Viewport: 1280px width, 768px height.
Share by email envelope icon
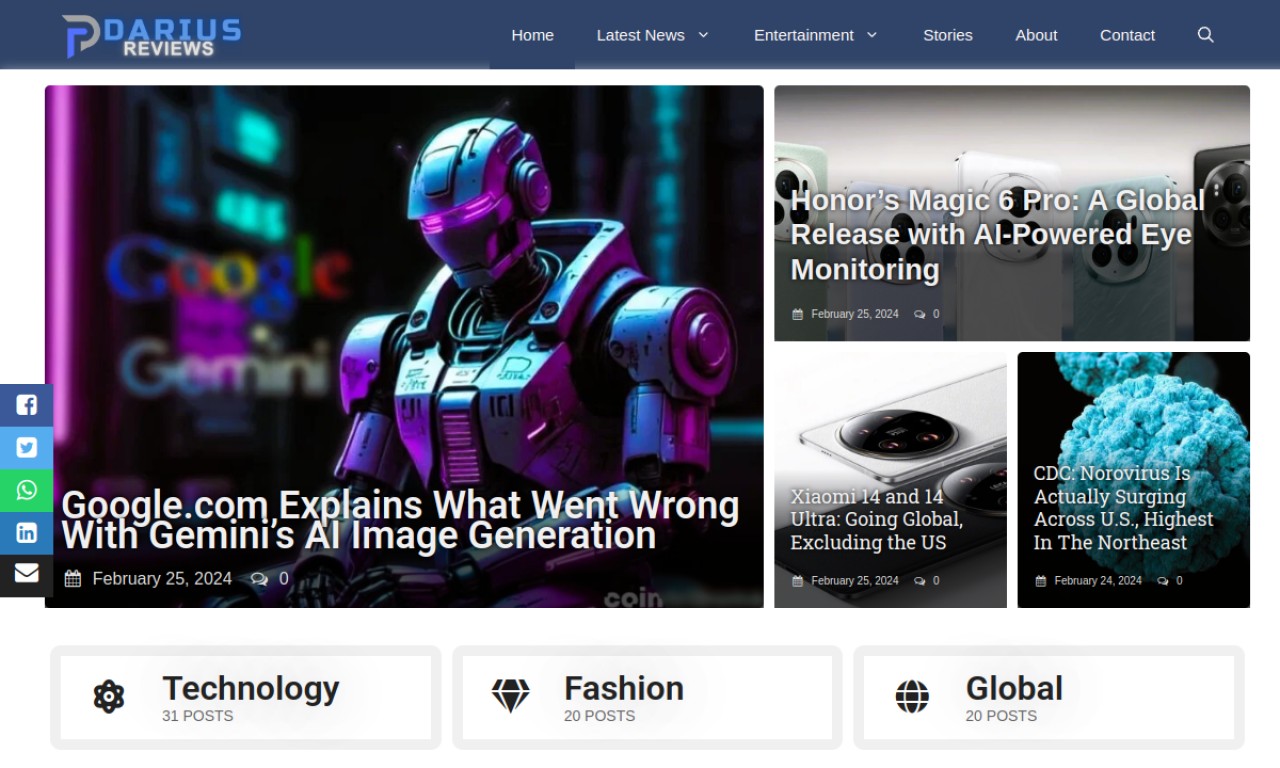26,574
